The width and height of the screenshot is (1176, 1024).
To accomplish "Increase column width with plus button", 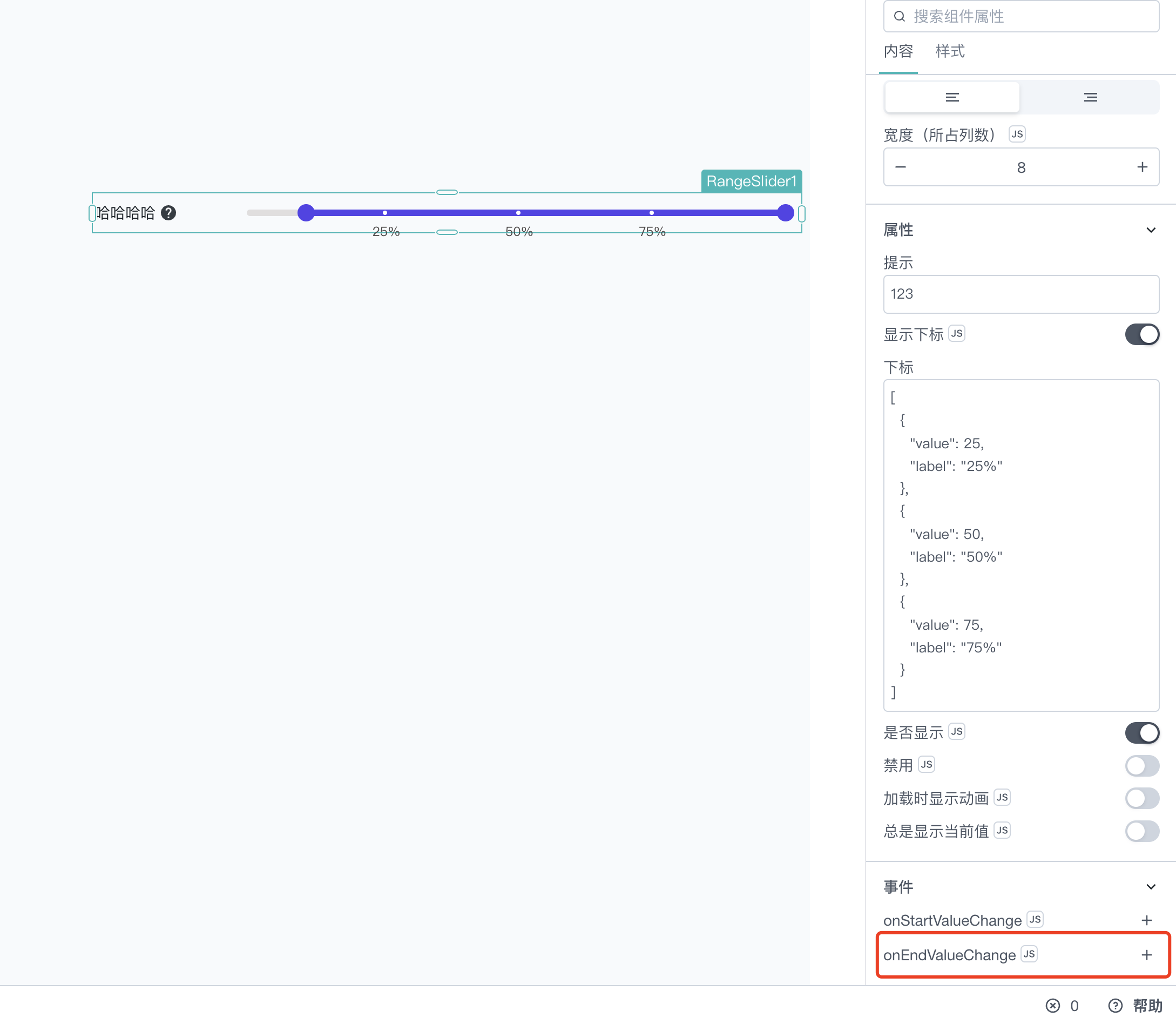I will pos(1142,167).
